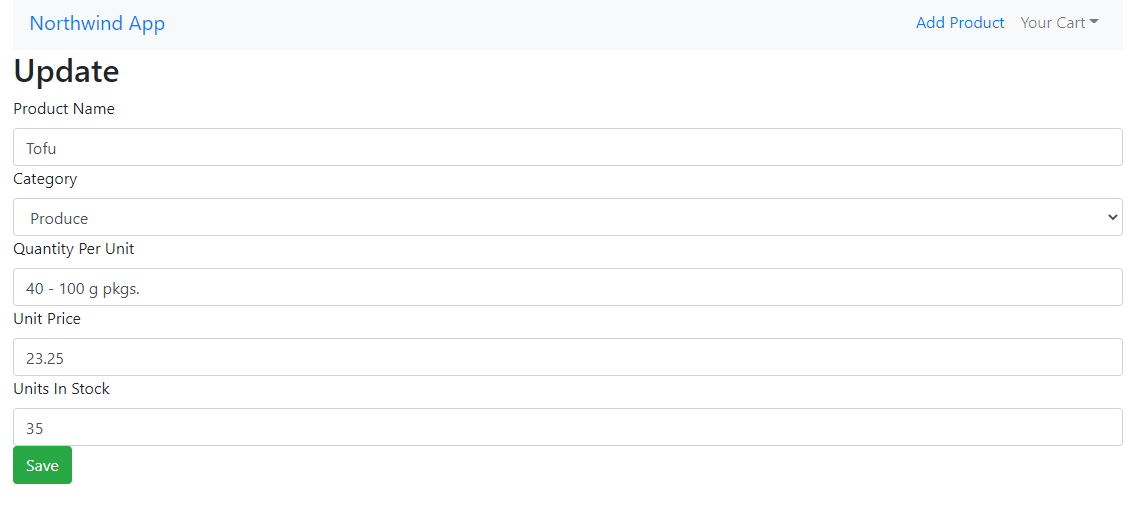The width and height of the screenshot is (1141, 511).
Task: Open the Your Cart dropdown menu
Action: pyautogui.click(x=1059, y=23)
